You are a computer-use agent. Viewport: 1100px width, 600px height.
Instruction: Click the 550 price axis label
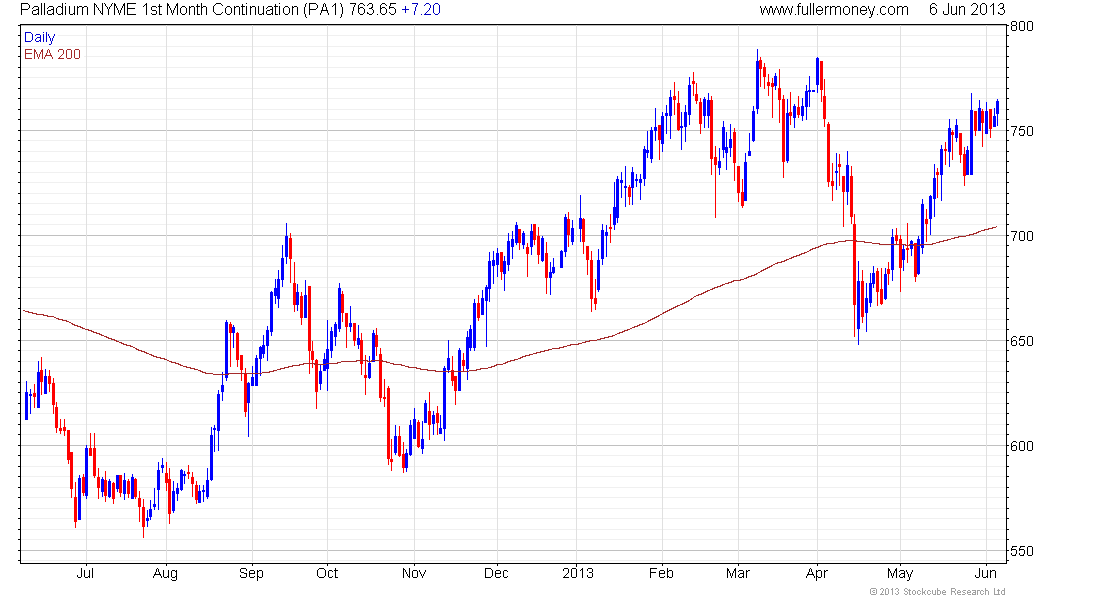coord(1021,551)
